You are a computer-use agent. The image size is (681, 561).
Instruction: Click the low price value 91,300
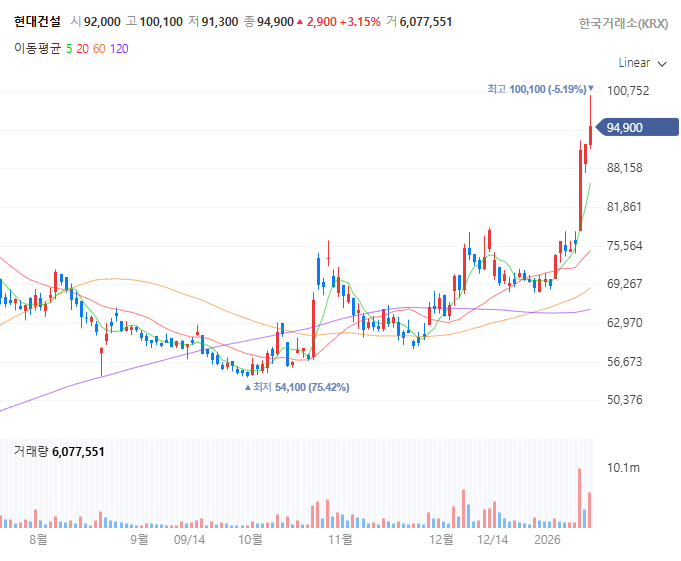[x=220, y=22]
